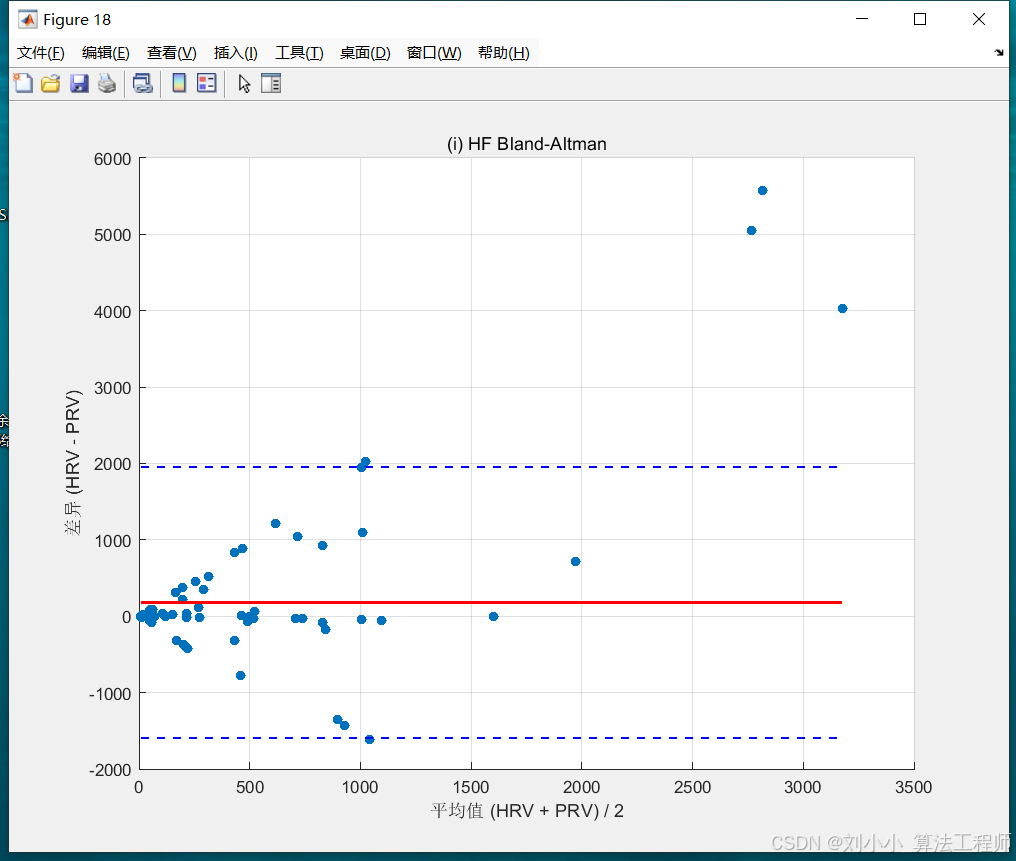The height and width of the screenshot is (861, 1016).
Task: Click y-axis tick label -2000
Action: coord(110,770)
